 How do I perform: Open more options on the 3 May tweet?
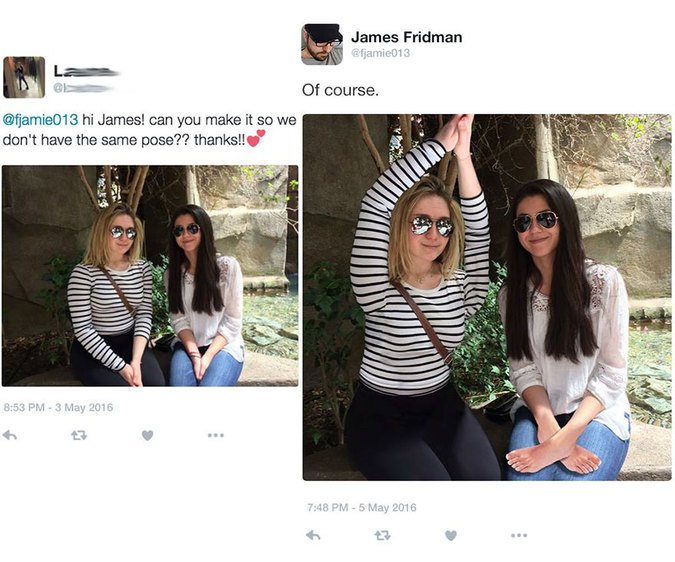pyautogui.click(x=215, y=435)
